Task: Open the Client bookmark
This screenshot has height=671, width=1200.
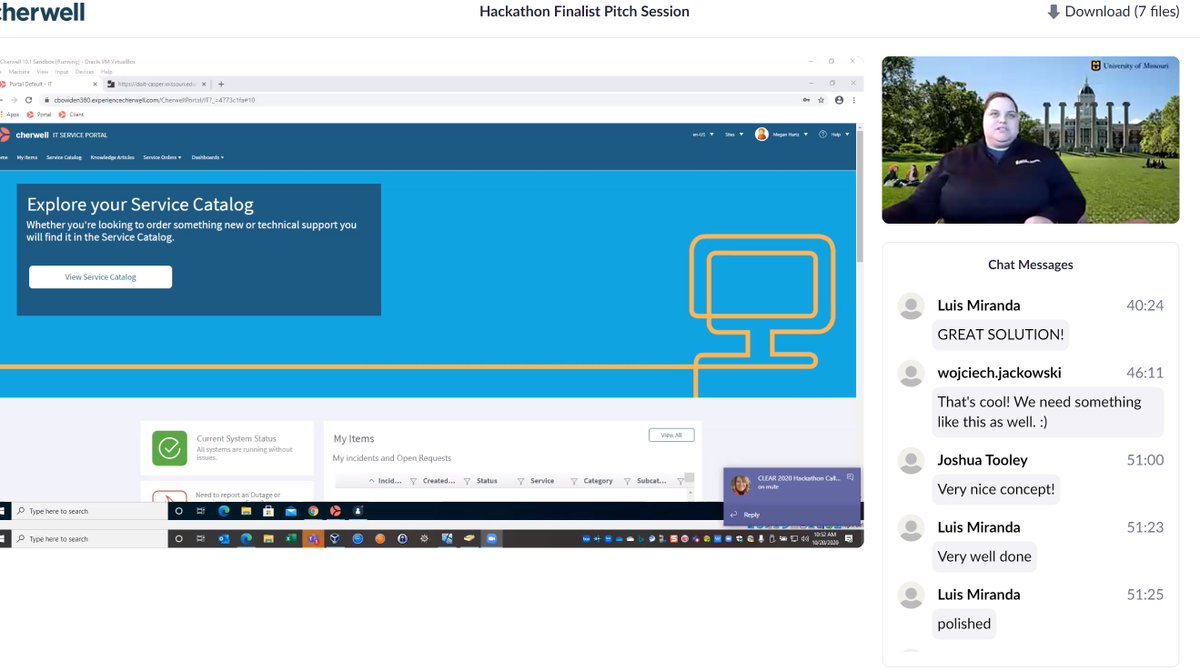Action: tap(72, 114)
